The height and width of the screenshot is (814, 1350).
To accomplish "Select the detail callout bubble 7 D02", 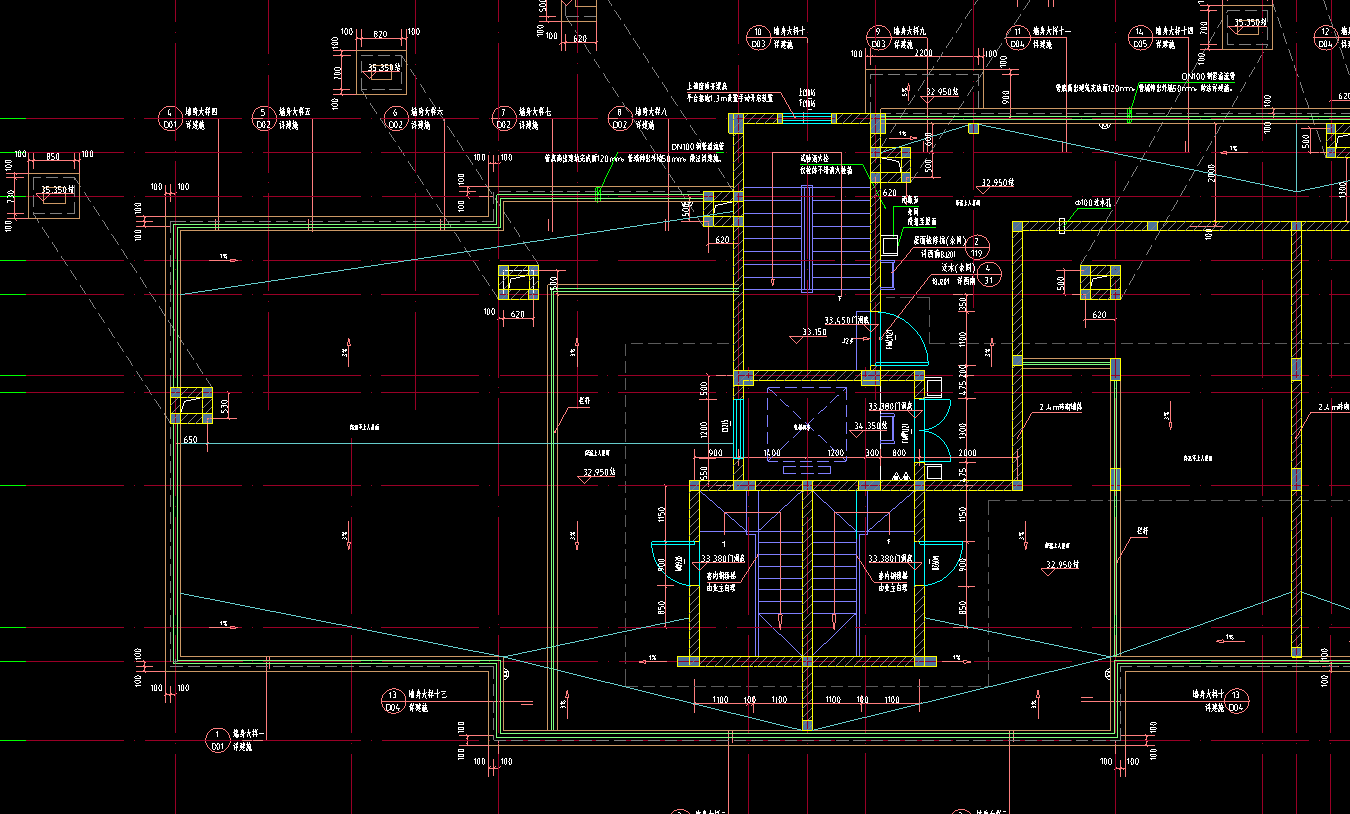I will point(504,119).
